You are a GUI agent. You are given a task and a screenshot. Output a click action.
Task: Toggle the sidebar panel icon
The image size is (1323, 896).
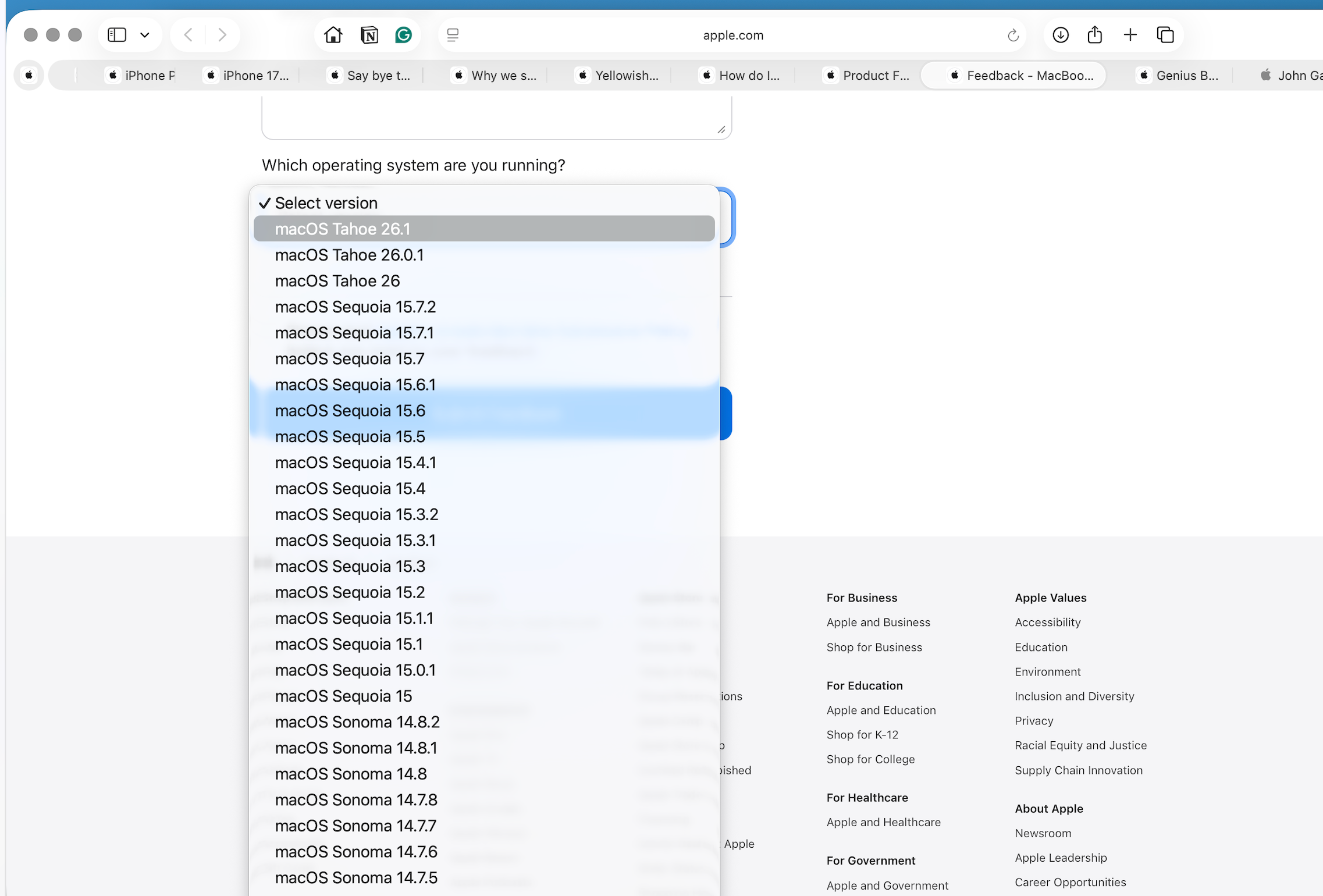click(x=117, y=35)
